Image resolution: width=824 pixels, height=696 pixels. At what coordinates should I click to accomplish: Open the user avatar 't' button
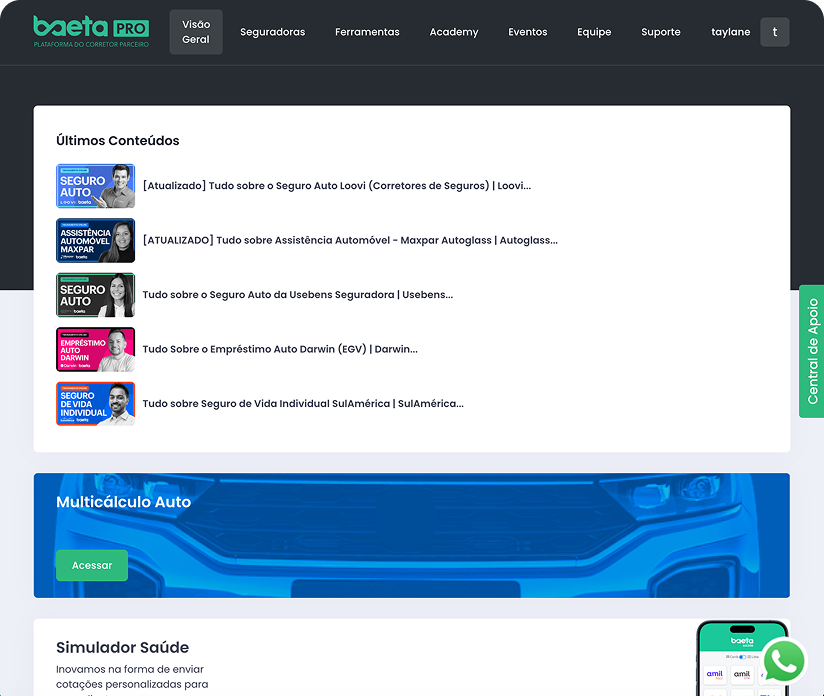pyautogui.click(x=775, y=32)
